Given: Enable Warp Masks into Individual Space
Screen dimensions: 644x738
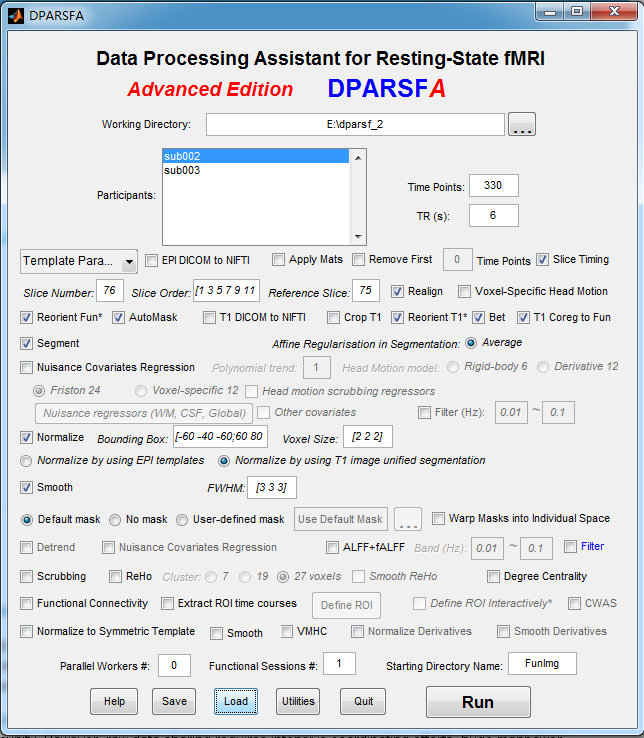Looking at the screenshot, I should click(438, 518).
